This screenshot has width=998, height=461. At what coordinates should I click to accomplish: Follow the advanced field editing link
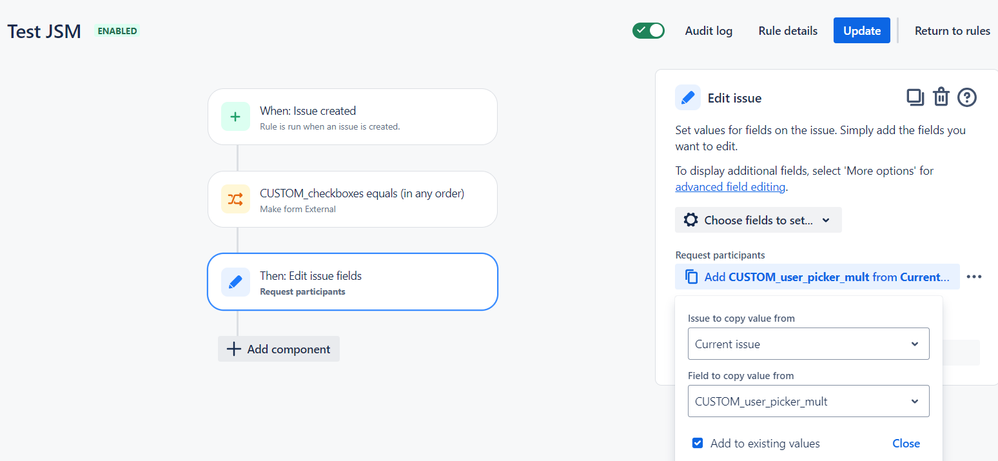[730, 187]
